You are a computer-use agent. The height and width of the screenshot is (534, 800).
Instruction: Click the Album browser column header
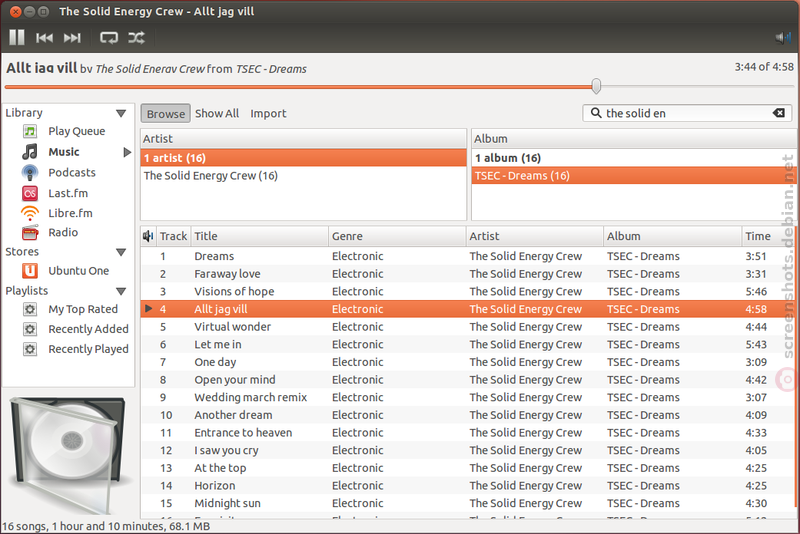click(x=634, y=139)
